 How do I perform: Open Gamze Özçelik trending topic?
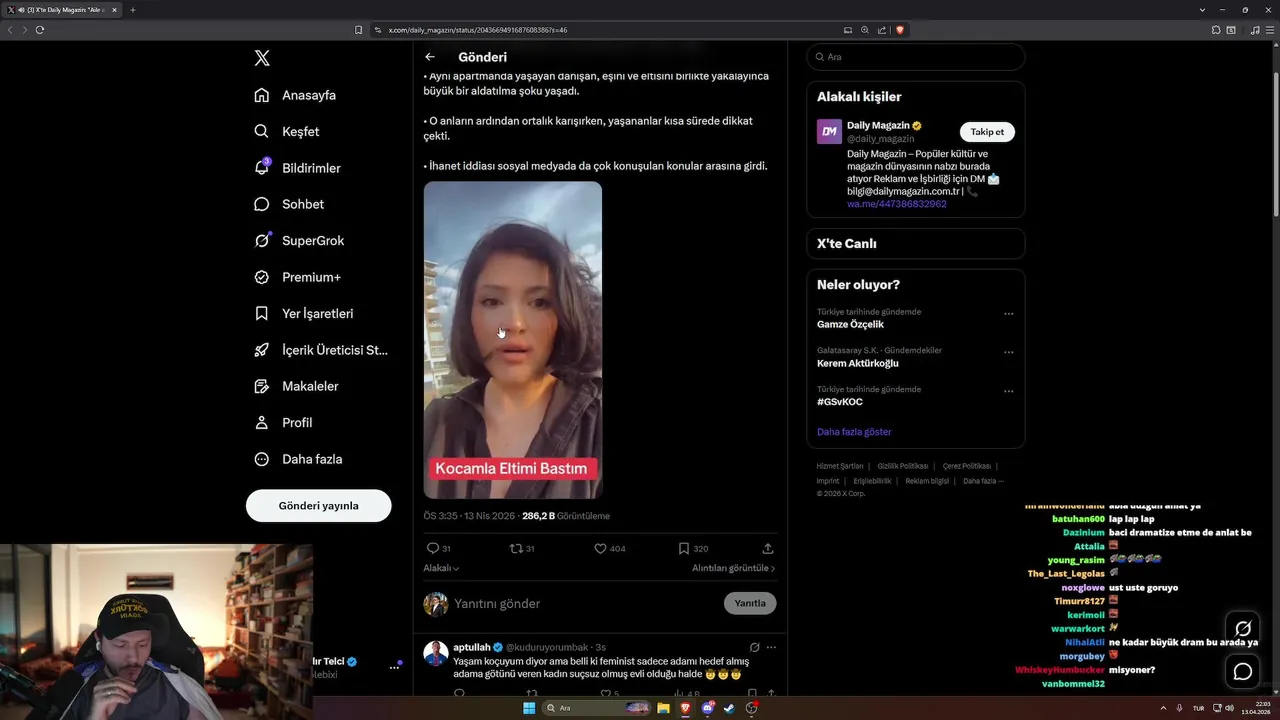point(850,324)
